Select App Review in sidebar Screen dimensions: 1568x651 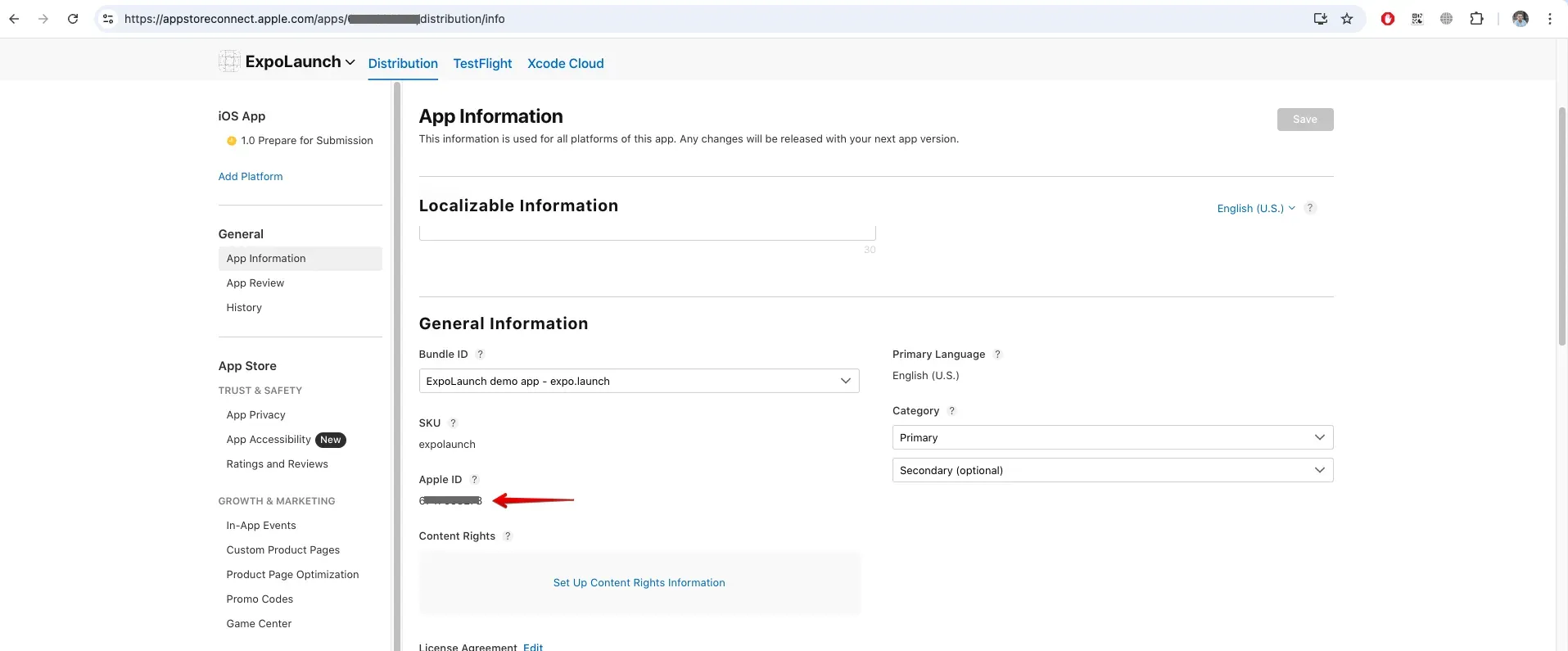click(x=255, y=283)
